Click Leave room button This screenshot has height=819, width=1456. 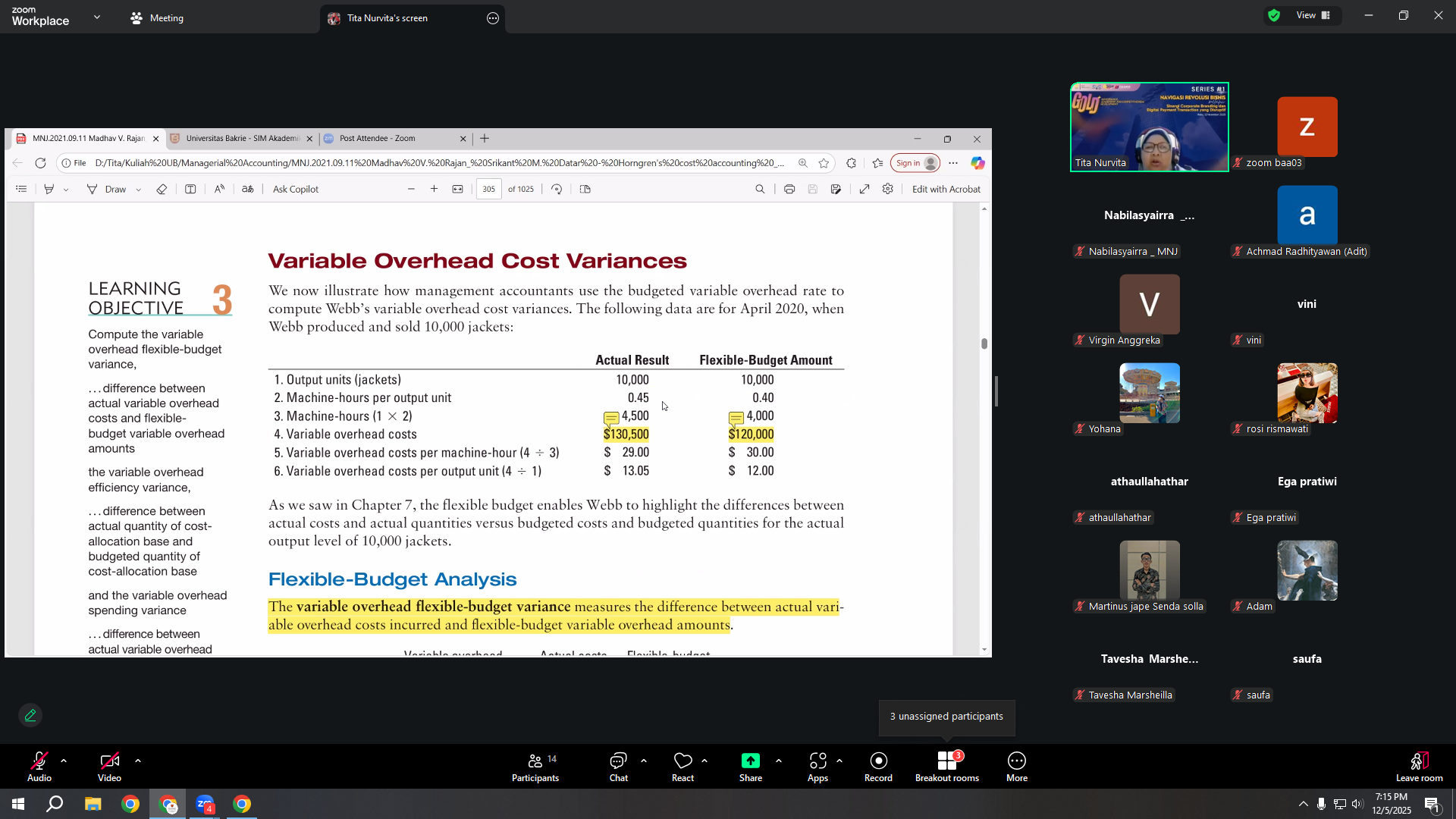(1419, 766)
